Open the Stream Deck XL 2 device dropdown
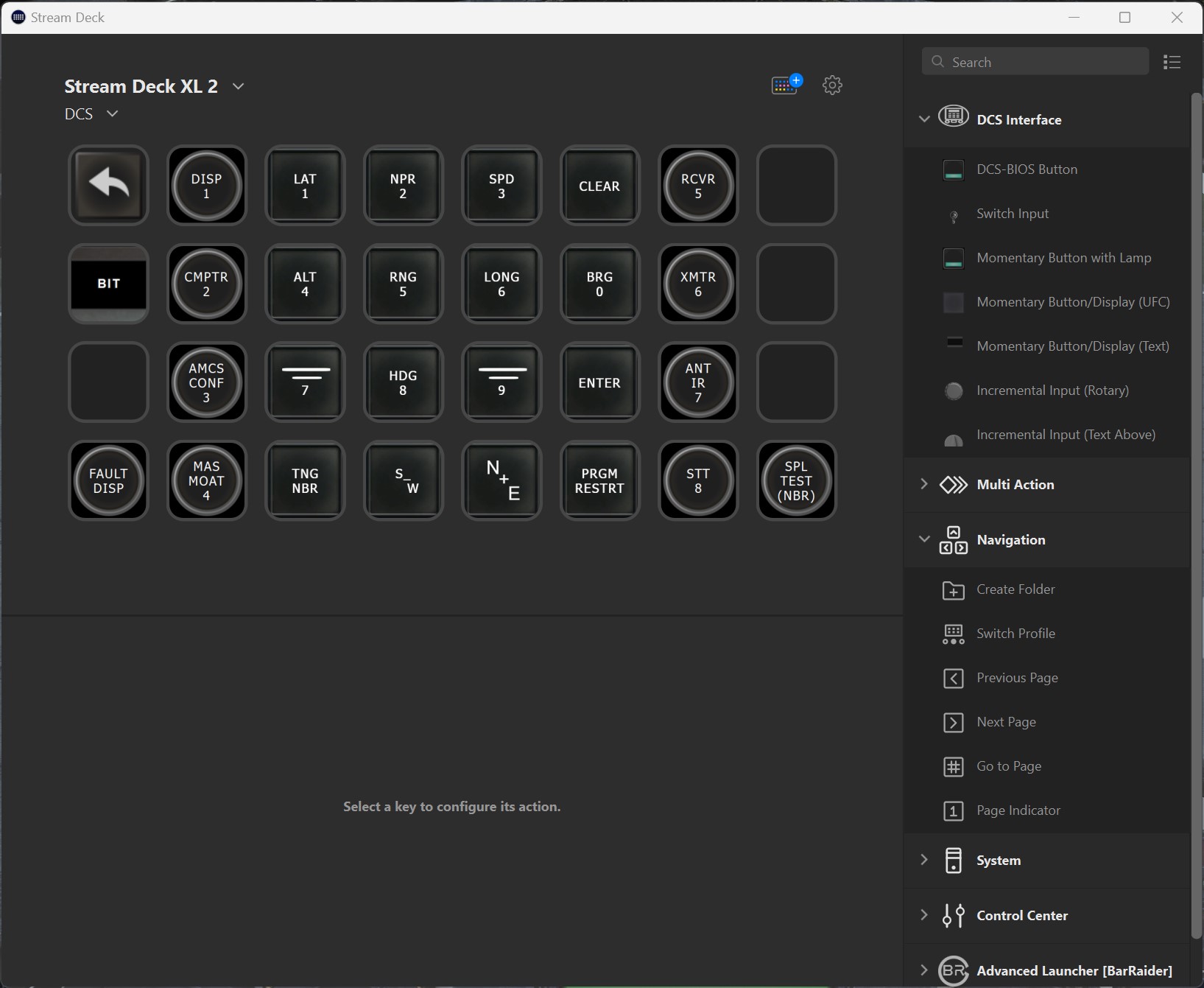Image resolution: width=1204 pixels, height=988 pixels. 238,86
